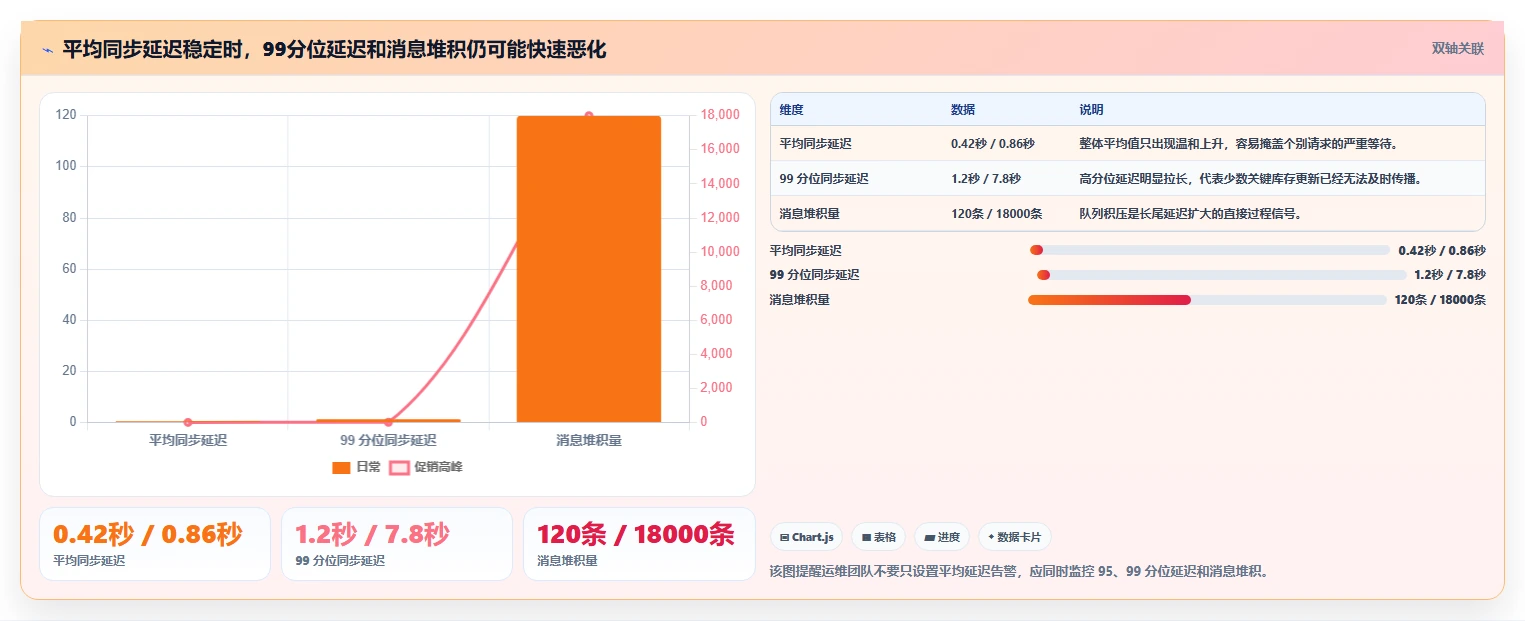Click the table cell 0.42秒 / 0.86秒

[993, 144]
